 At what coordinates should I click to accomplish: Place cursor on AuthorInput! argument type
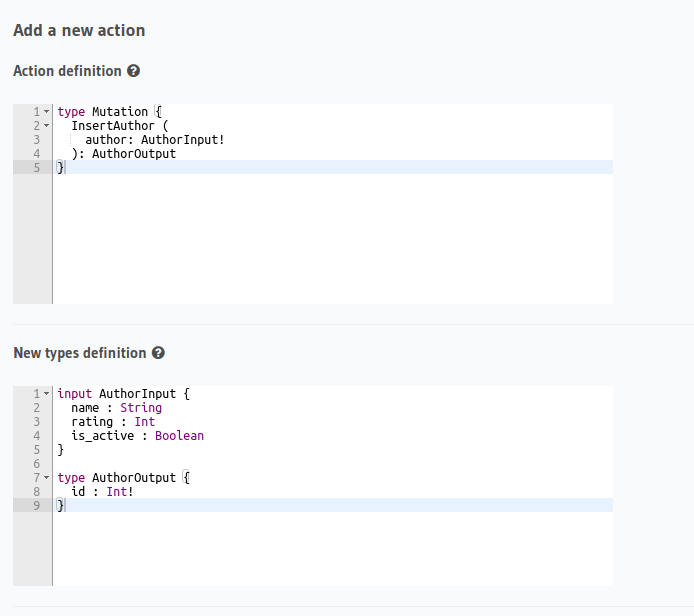(182, 140)
